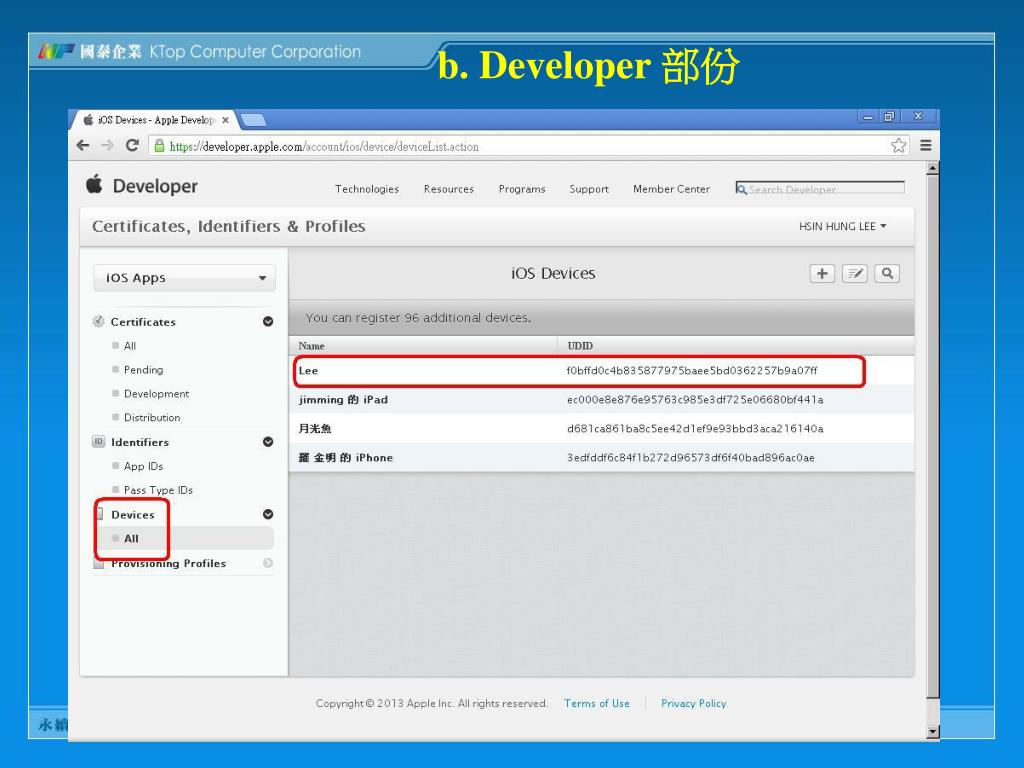Select App IDs under Identifiers
Screen dimensions: 1024x768
click(x=144, y=466)
